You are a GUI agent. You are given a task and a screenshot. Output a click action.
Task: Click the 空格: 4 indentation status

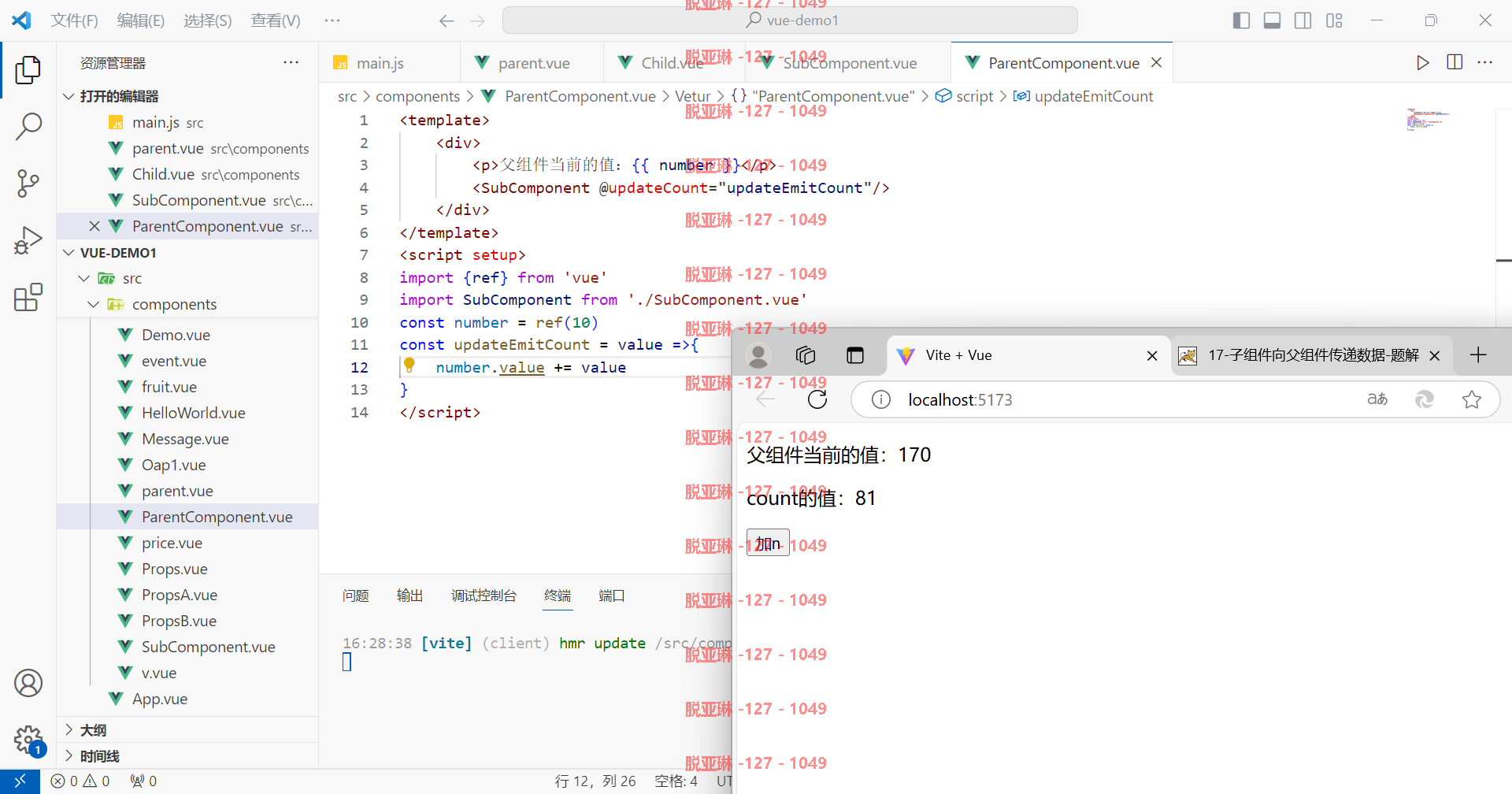[676, 781]
